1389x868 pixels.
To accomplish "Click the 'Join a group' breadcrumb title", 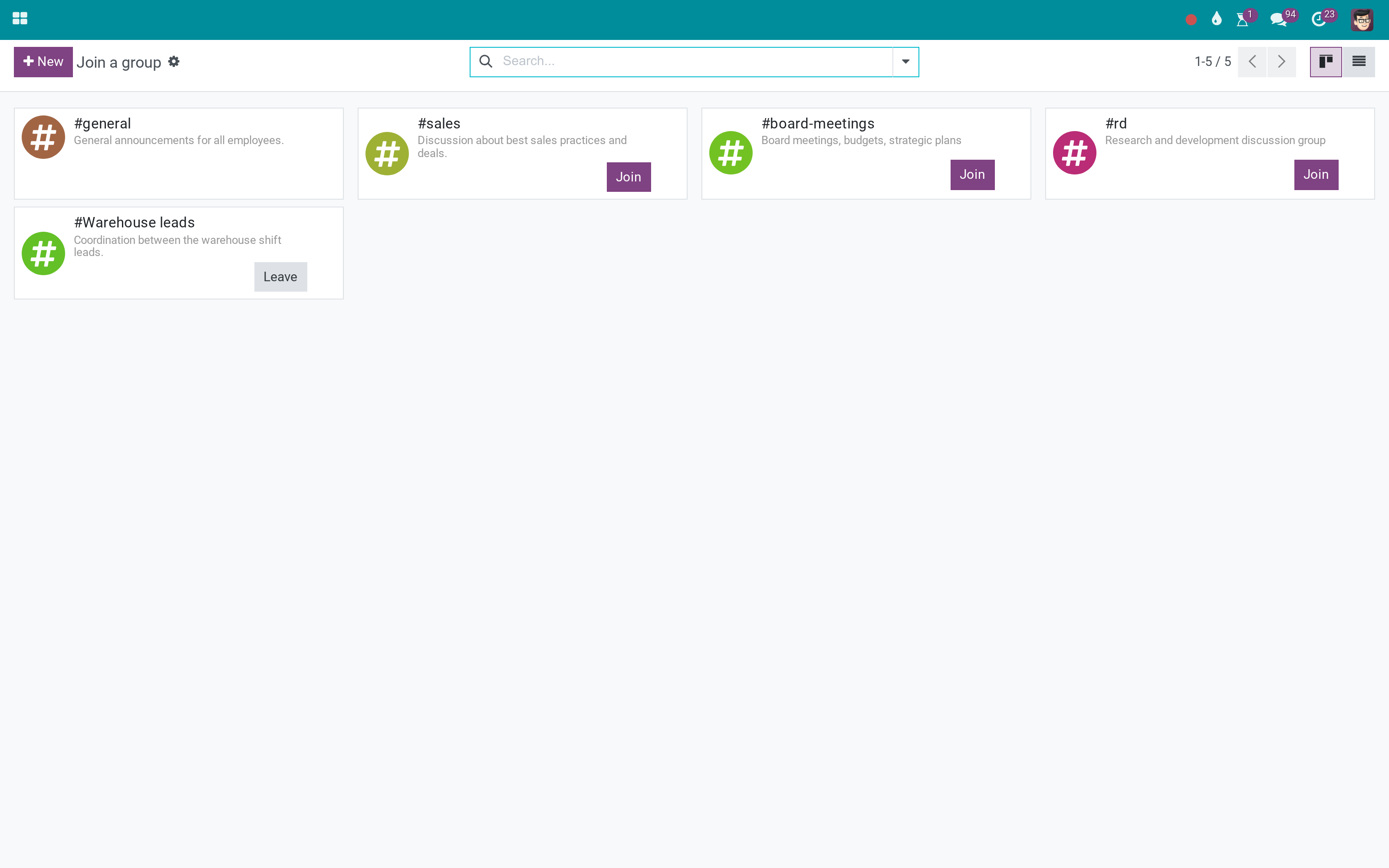I will pos(119,62).
